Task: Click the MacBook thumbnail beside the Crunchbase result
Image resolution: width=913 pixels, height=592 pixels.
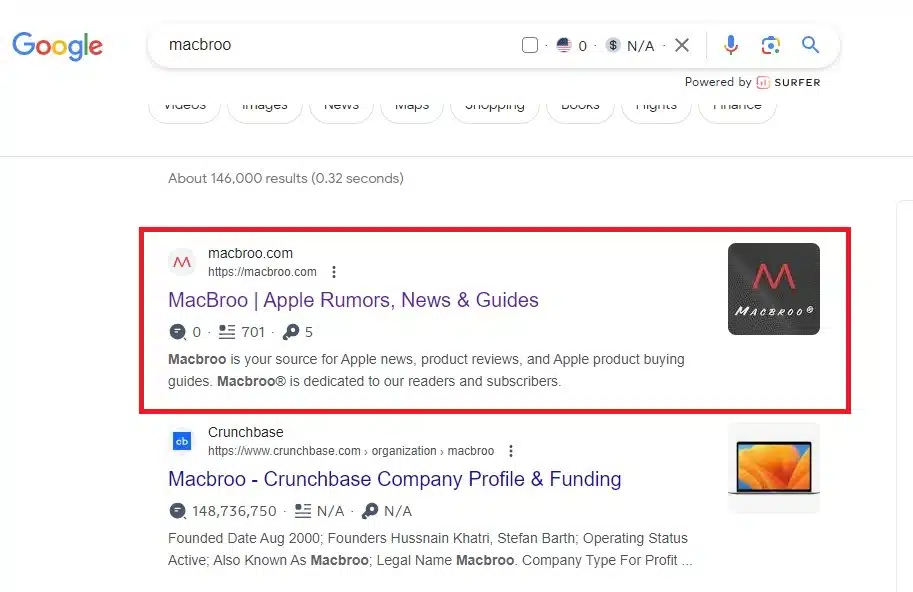Action: tap(774, 468)
